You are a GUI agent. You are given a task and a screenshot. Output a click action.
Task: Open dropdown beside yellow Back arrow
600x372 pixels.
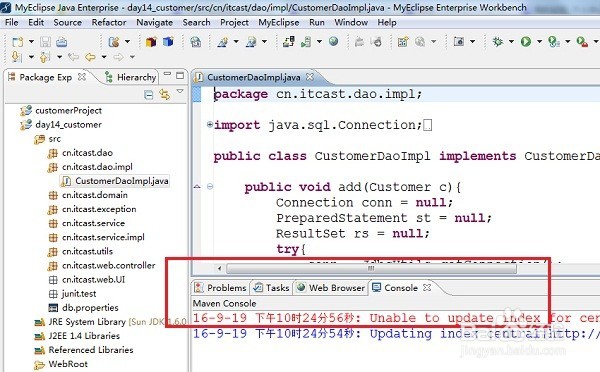[104, 57]
